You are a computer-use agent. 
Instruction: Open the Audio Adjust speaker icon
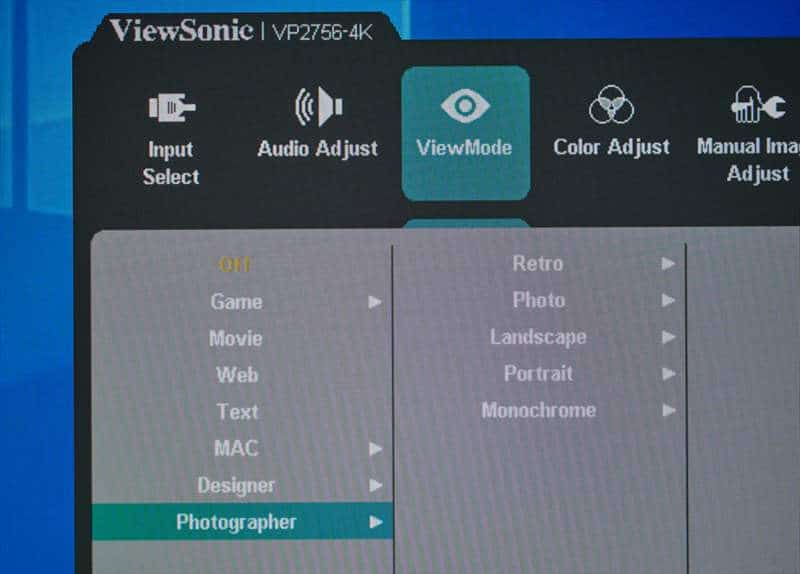(319, 106)
